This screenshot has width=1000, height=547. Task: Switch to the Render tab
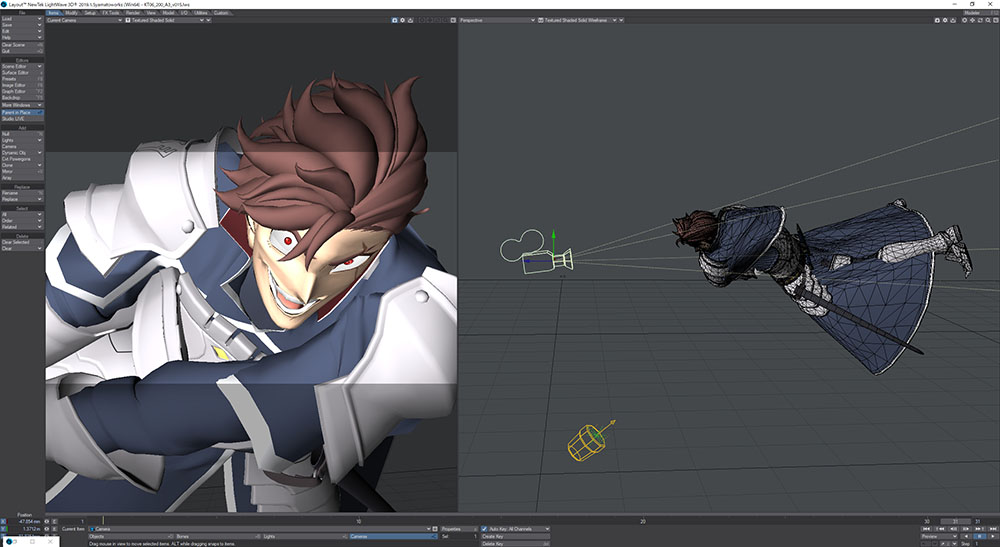(x=133, y=13)
